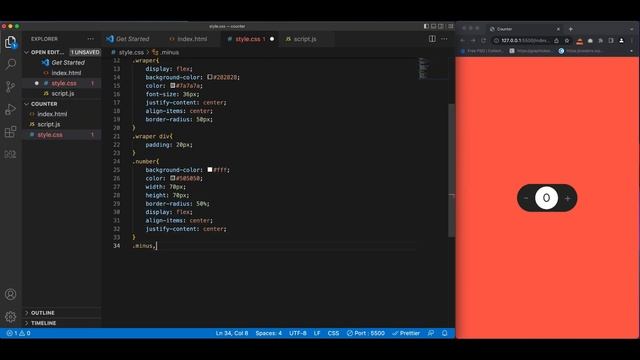
Task: Open the browser extensions puzzle icon
Action: (600, 40)
